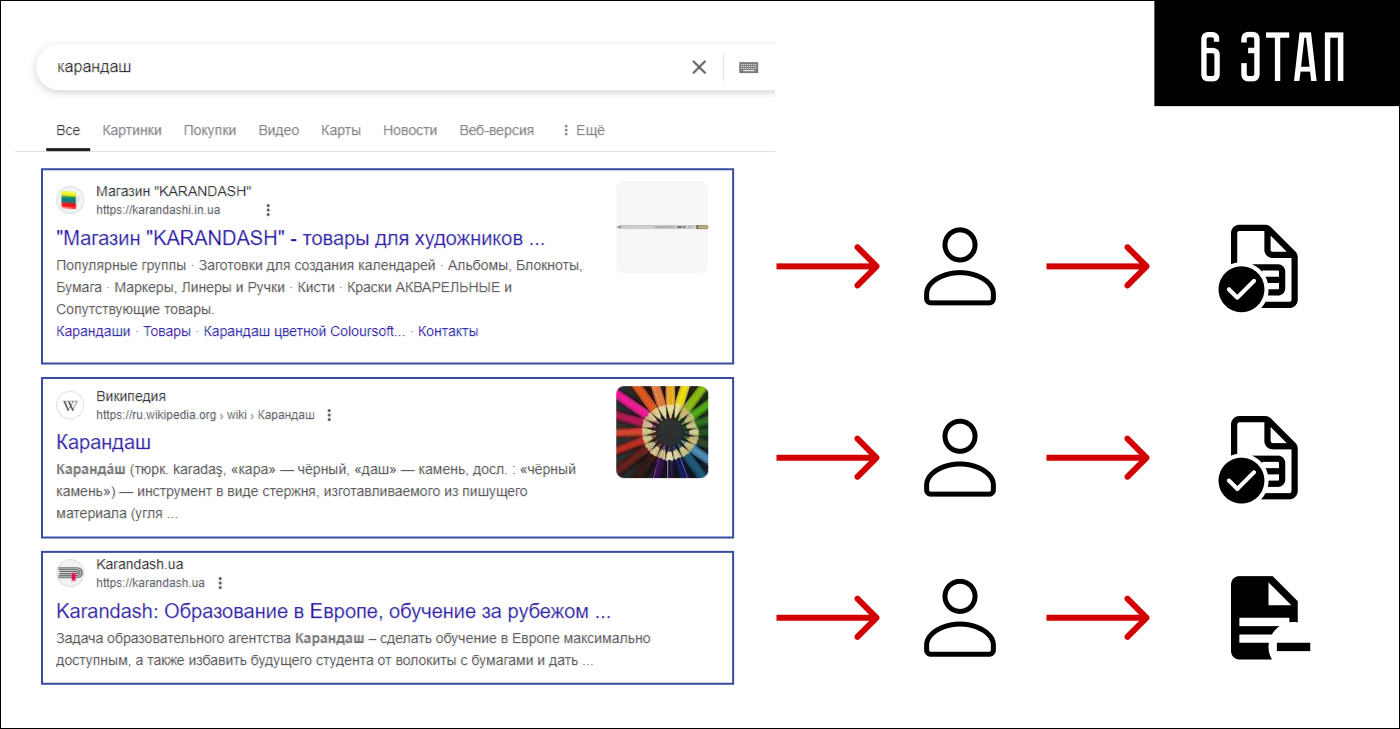The image size is (1400, 729).
Task: Open the Карты tab
Action: coord(341,130)
